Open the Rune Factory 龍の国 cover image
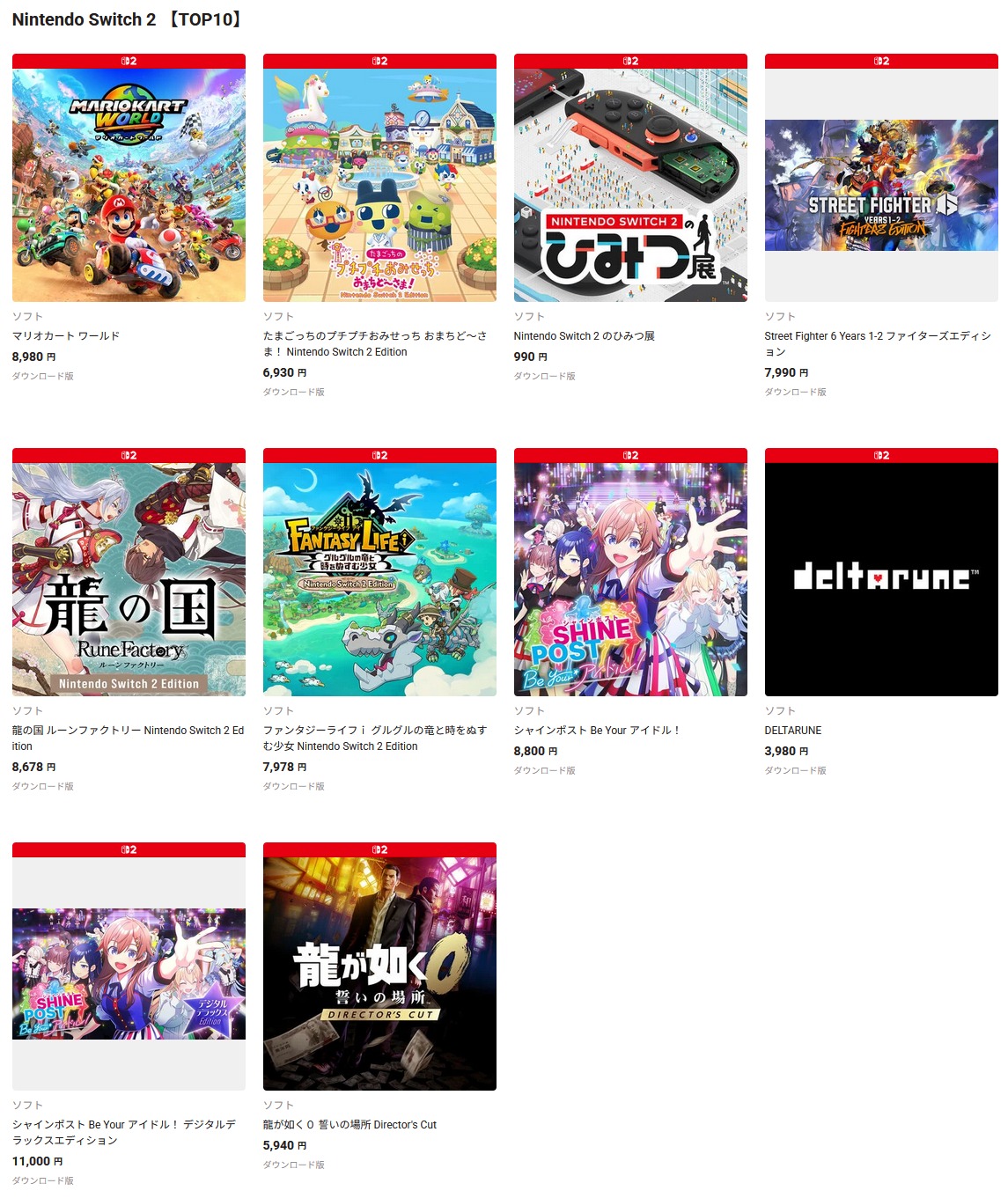Image resolution: width=1008 pixels, height=1198 pixels. point(129,579)
